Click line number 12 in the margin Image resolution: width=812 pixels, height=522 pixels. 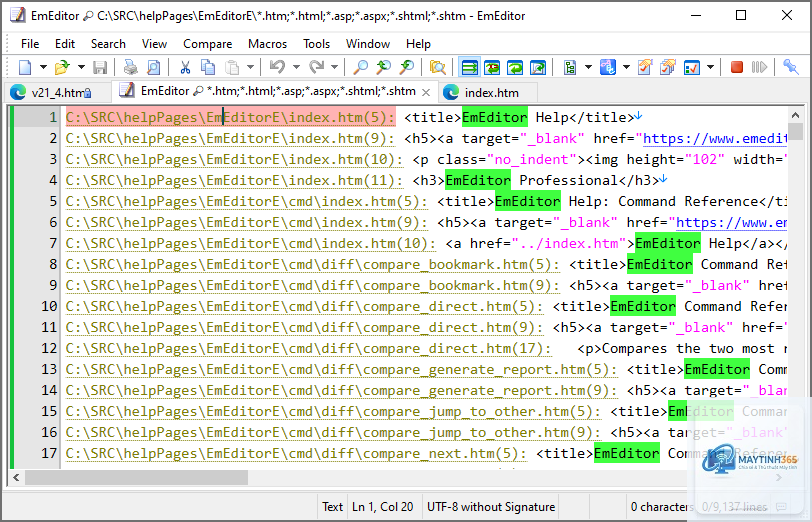[x=49, y=349]
